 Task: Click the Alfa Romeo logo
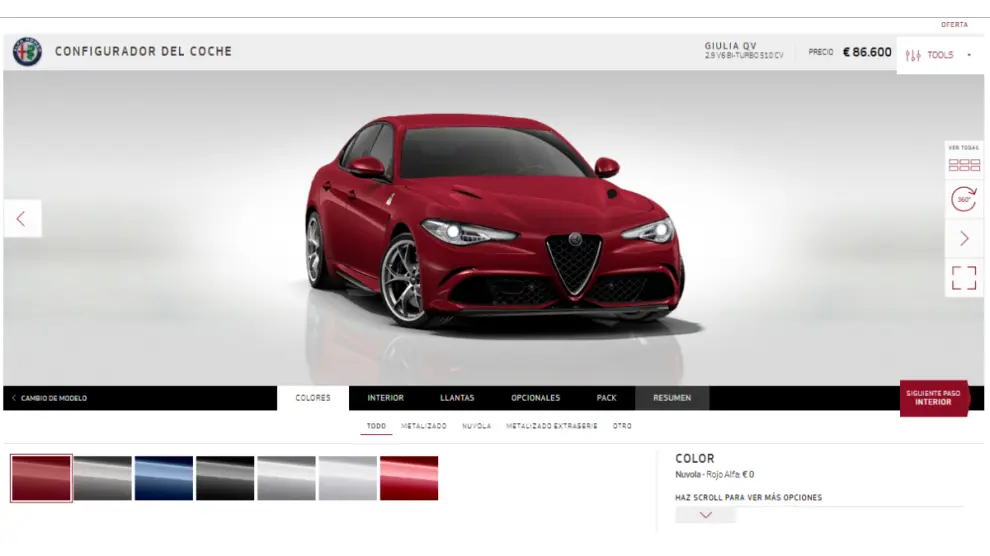point(27,52)
